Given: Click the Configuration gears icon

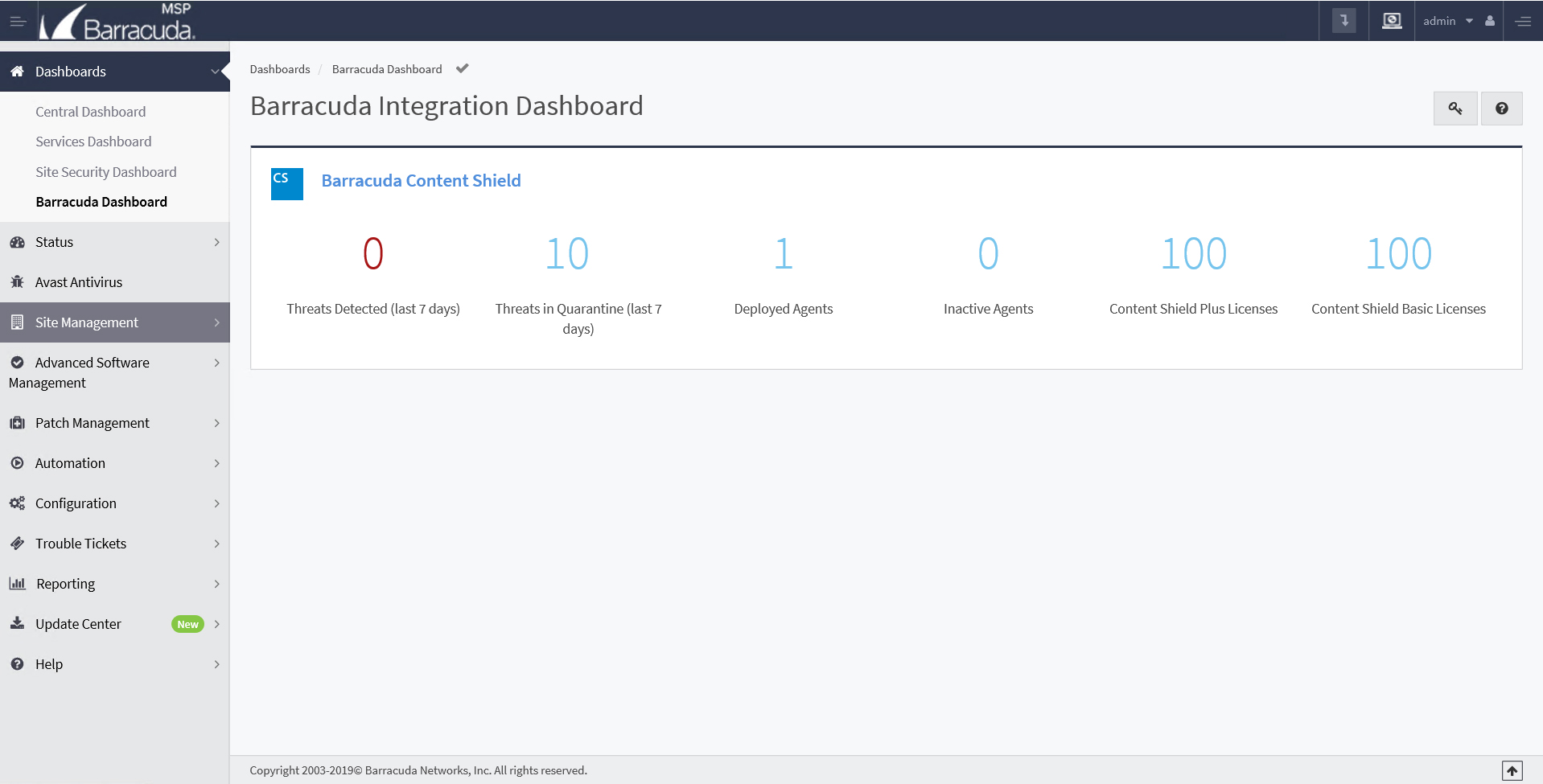Looking at the screenshot, I should tap(17, 503).
